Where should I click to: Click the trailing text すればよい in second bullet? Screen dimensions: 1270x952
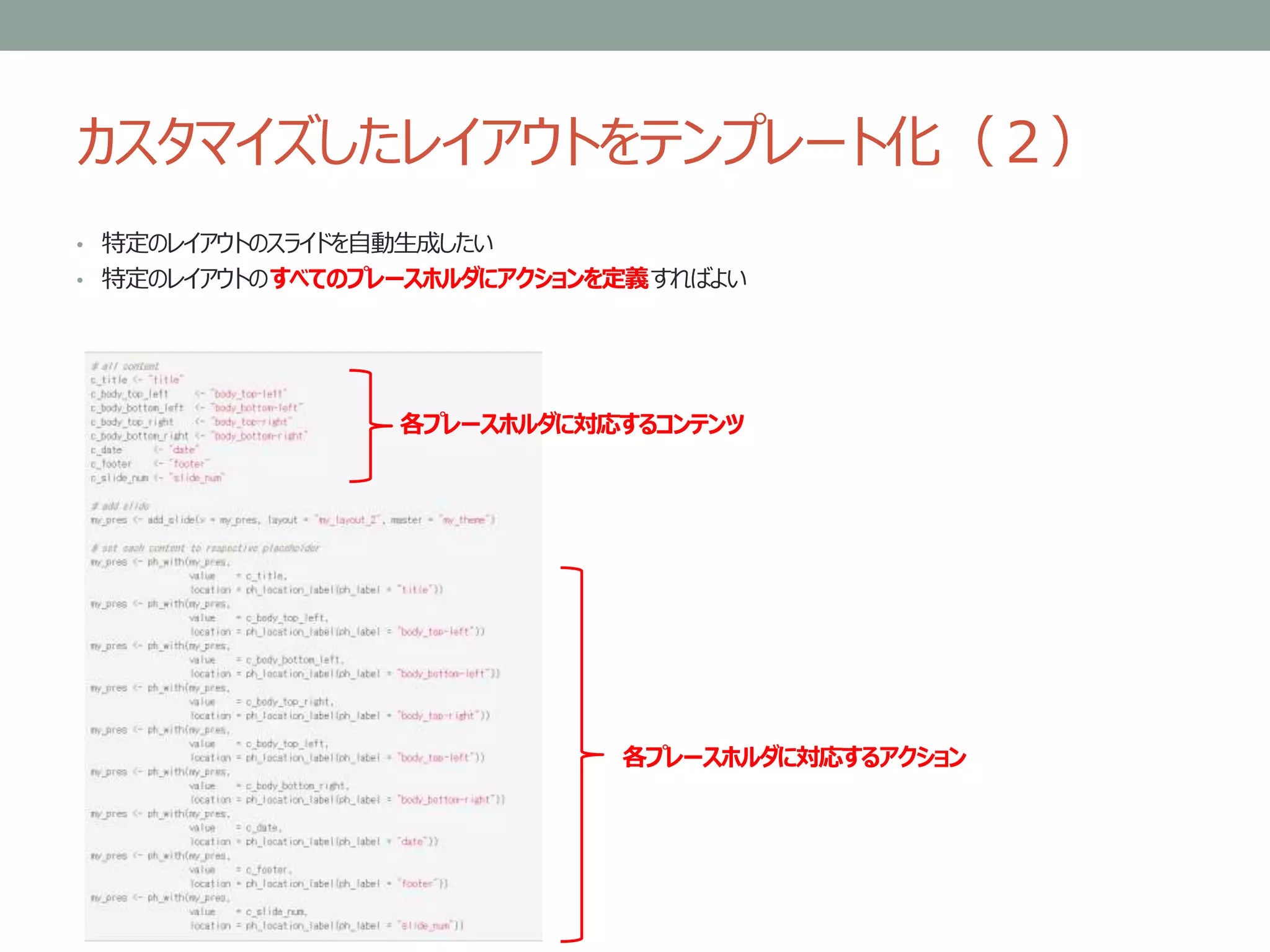coord(699,278)
